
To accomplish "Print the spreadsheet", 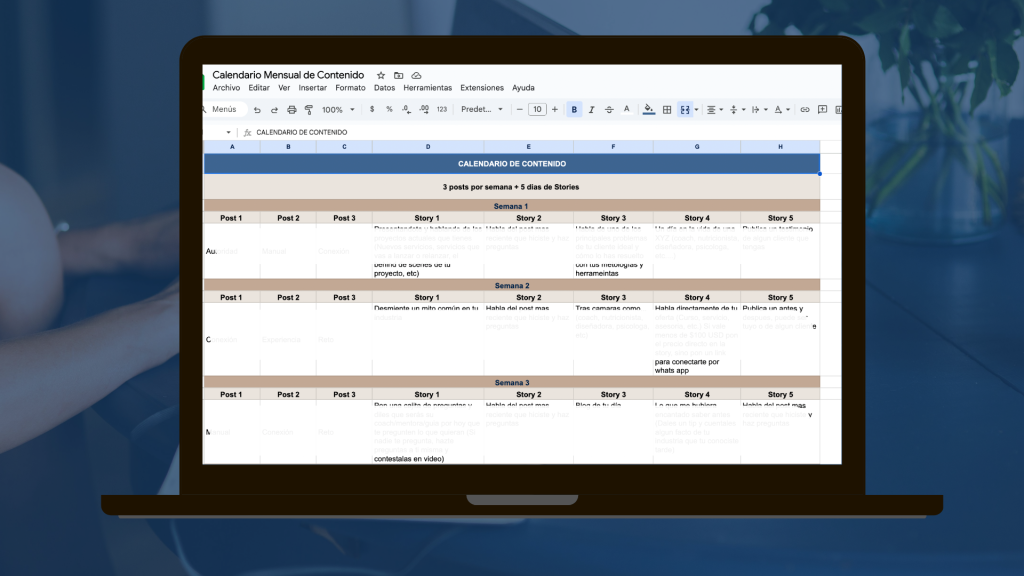I will coord(292,110).
